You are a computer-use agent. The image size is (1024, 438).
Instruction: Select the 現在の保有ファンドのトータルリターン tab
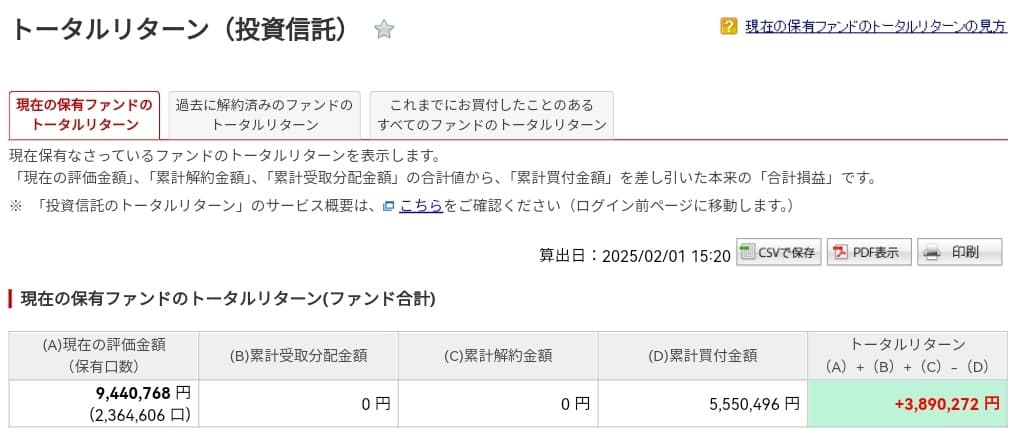point(85,115)
